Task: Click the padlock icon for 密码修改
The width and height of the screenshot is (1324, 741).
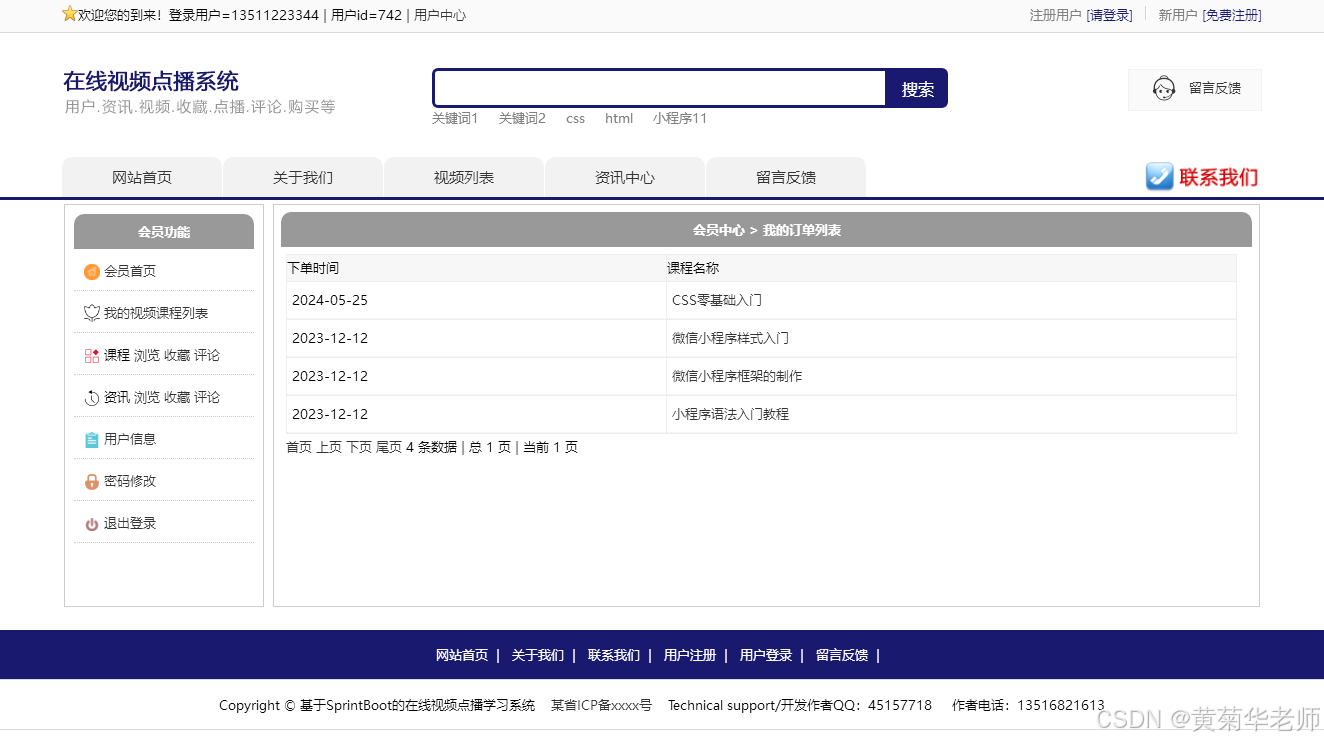Action: [x=91, y=480]
